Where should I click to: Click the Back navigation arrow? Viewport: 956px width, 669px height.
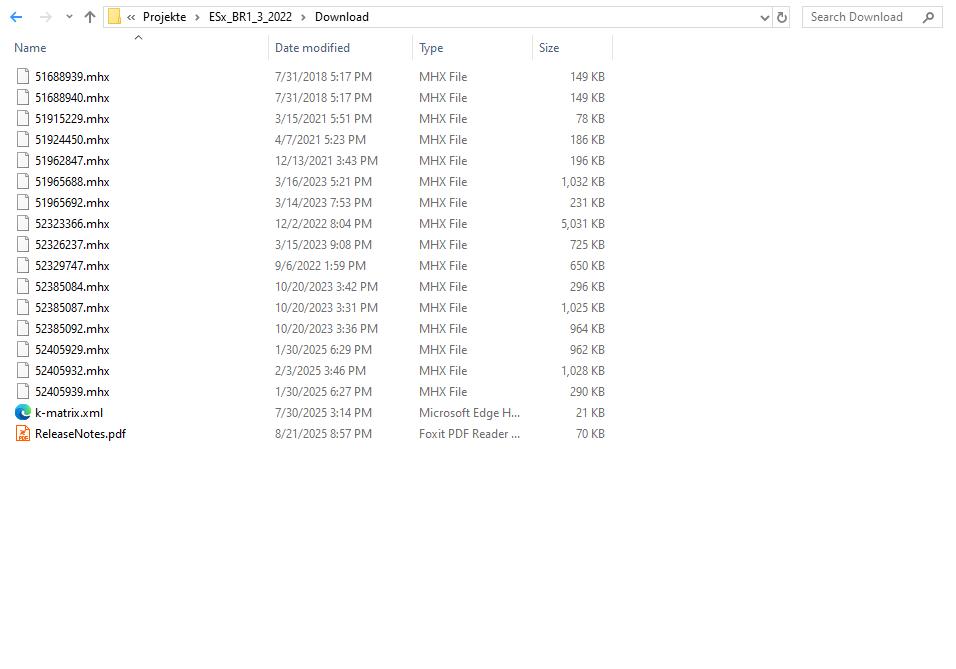pos(15,16)
